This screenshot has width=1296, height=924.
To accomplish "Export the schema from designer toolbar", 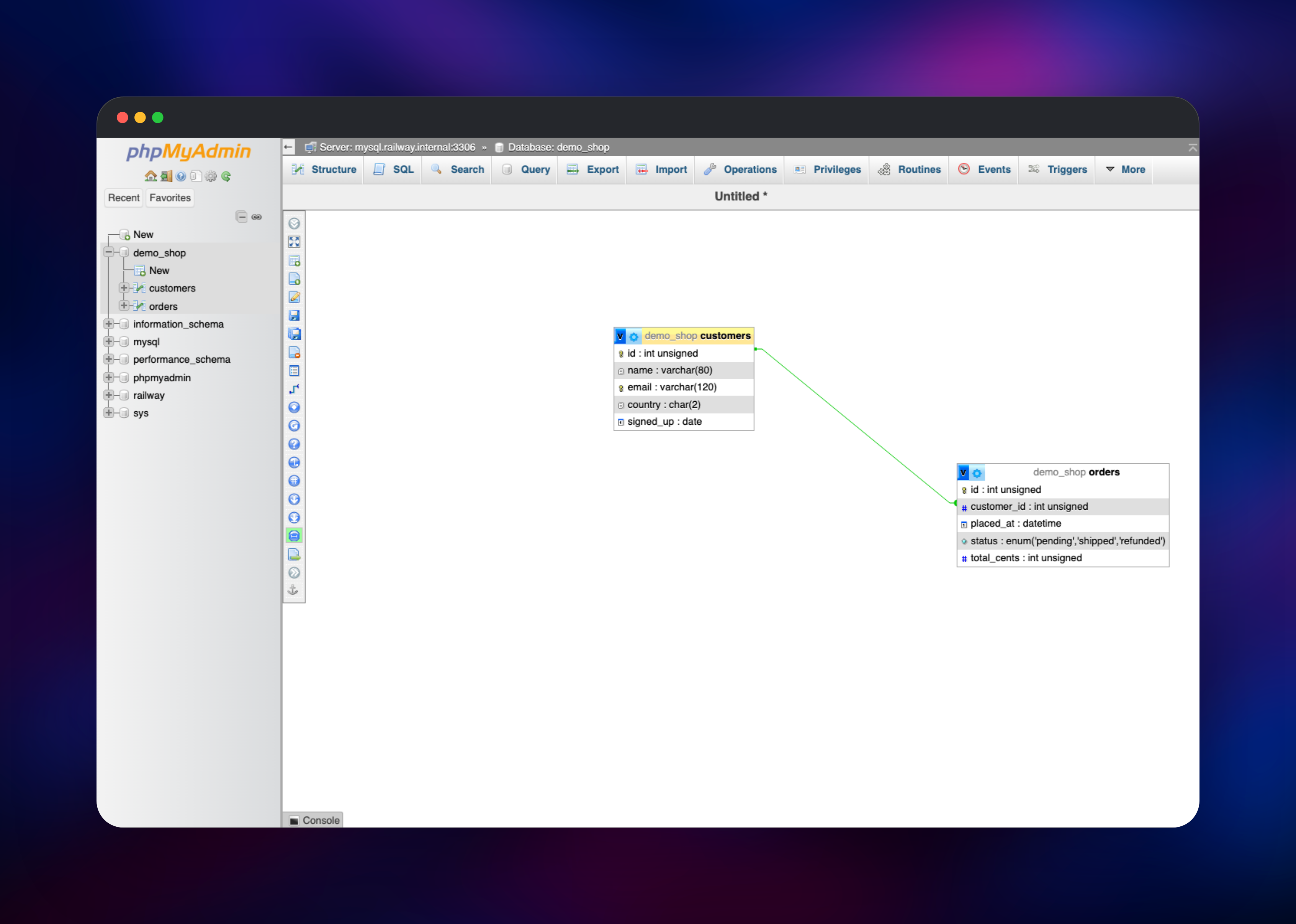I will [x=294, y=554].
